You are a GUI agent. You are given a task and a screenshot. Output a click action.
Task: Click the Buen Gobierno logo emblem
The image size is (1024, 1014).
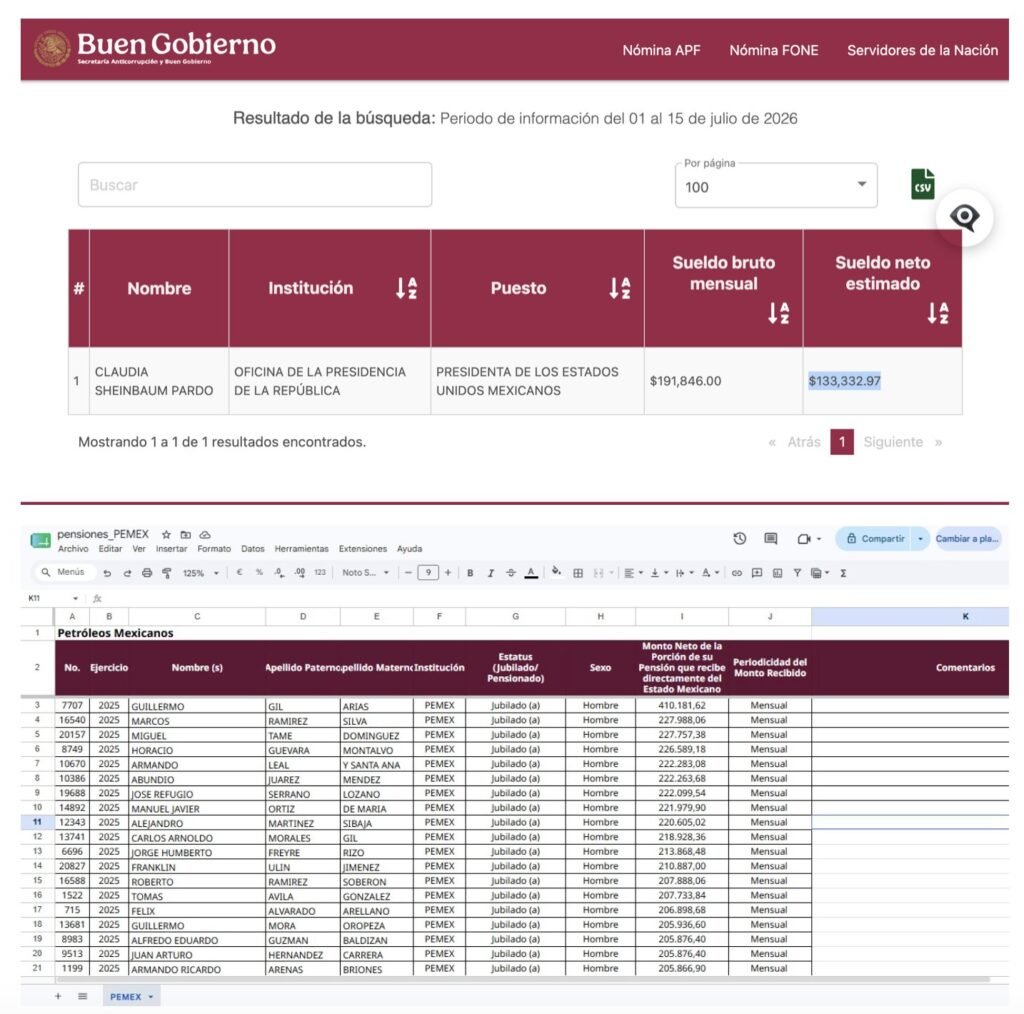tap(52, 48)
